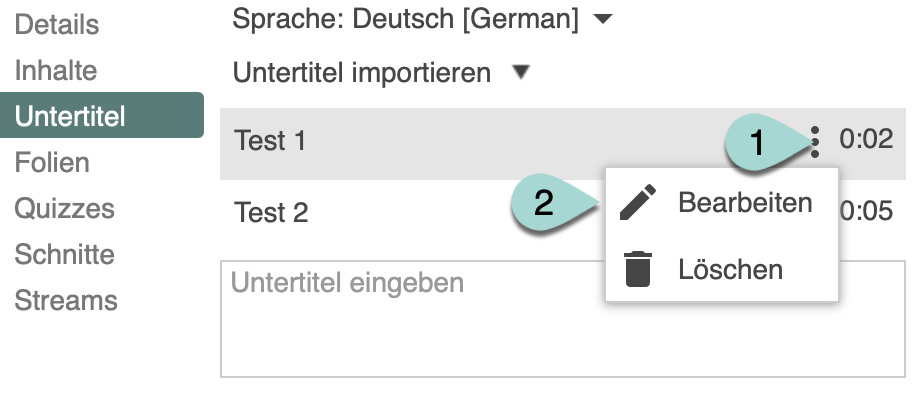Navigate to the Schnitte section
Viewport: 914px width, 404px height.
coord(64,255)
